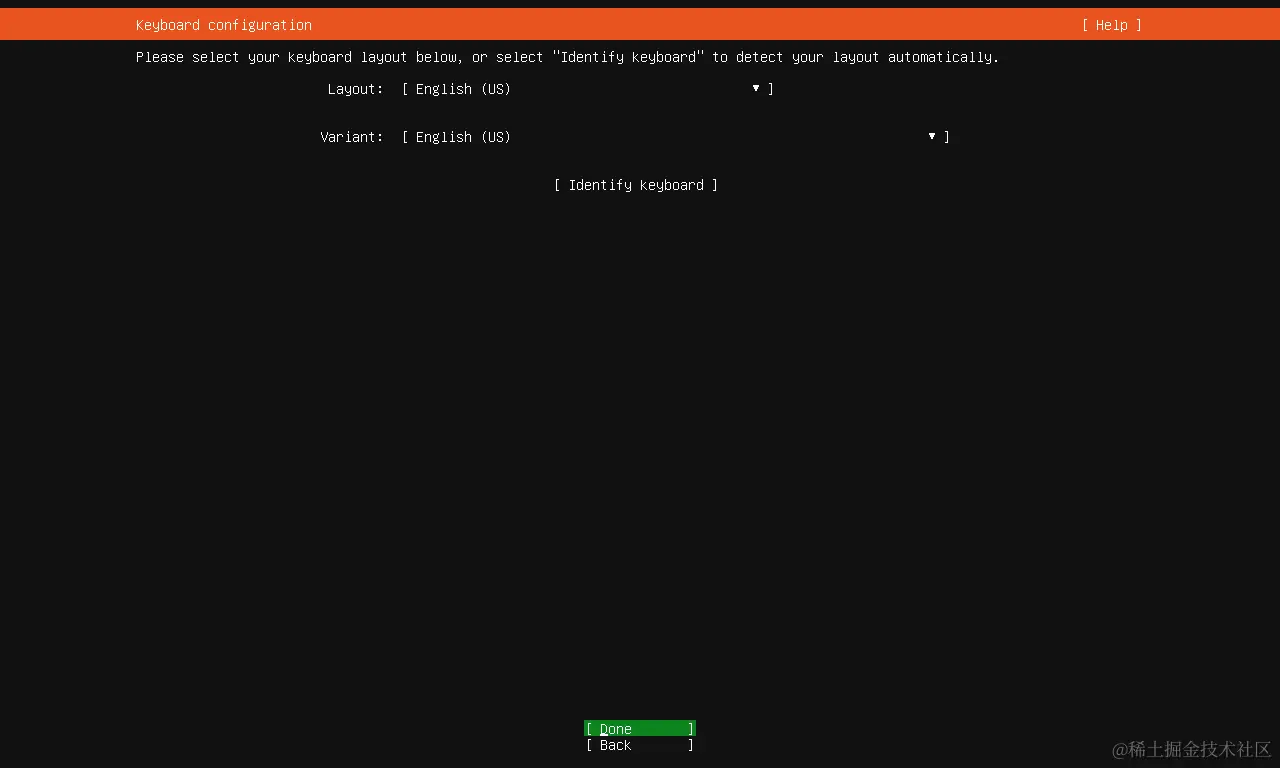1280x768 pixels.
Task: Click the Identify keyboard button
Action: coord(636,185)
